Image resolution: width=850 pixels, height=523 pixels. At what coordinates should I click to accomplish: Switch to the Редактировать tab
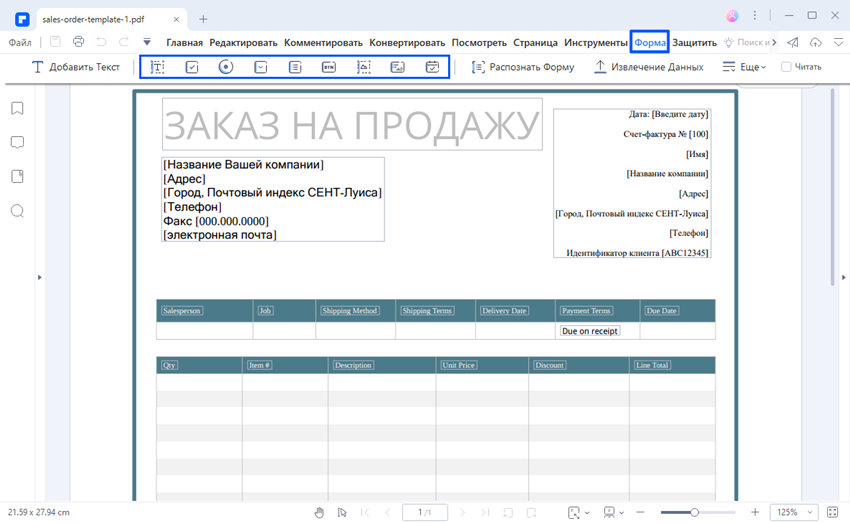coord(243,42)
